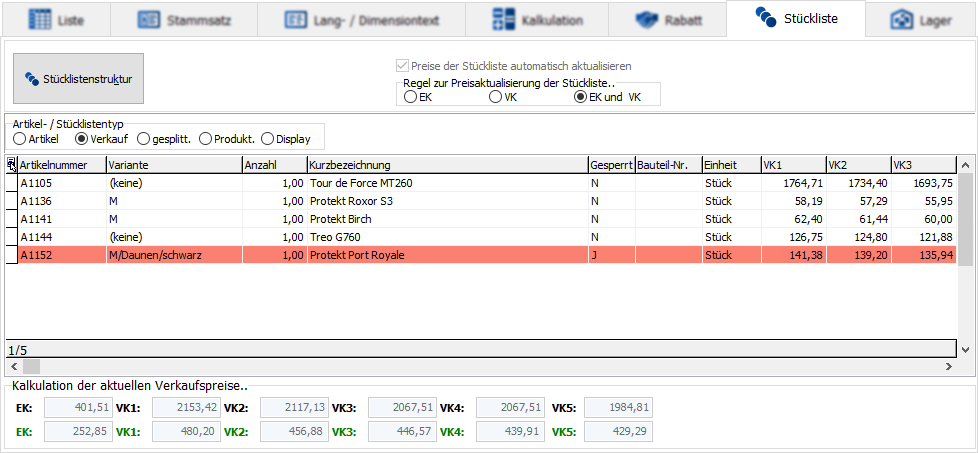
Task: Open the Lager tab
Action: click(921, 19)
